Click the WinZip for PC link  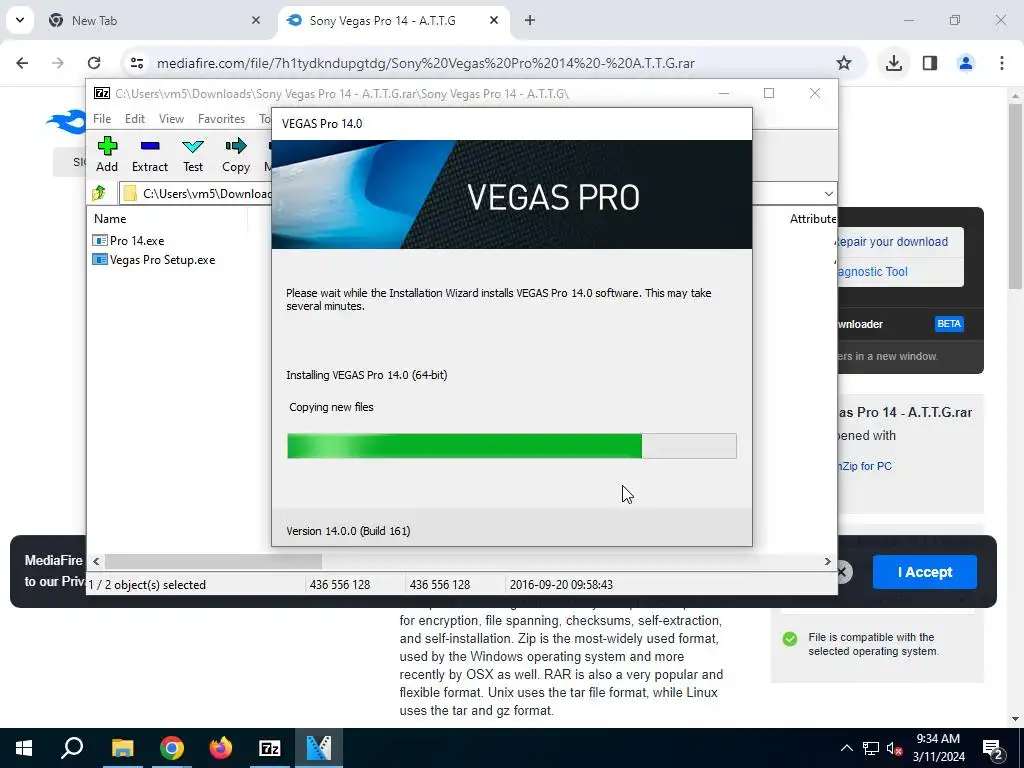[x=865, y=466]
